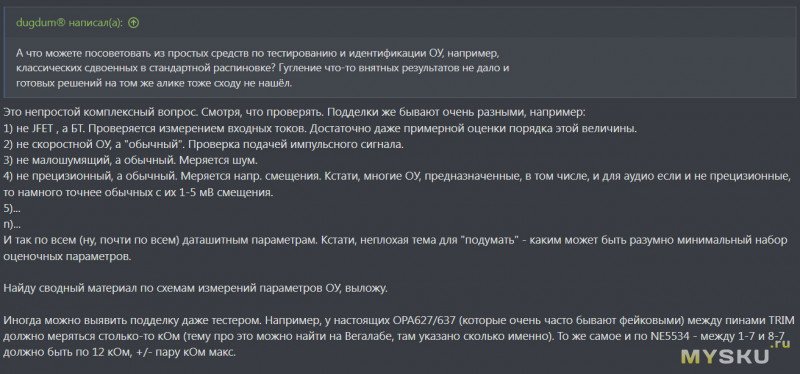Click the final line 'должно быть по 12 кОм'
The width and height of the screenshot is (800, 374).
119,353
